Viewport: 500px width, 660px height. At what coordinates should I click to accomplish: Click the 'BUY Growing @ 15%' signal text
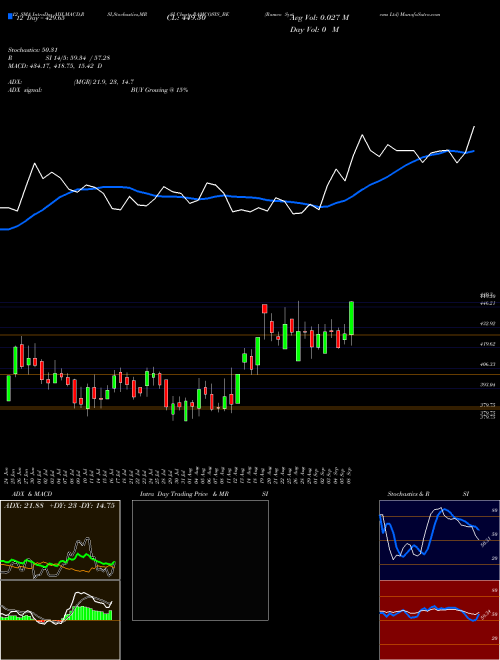pos(160,90)
